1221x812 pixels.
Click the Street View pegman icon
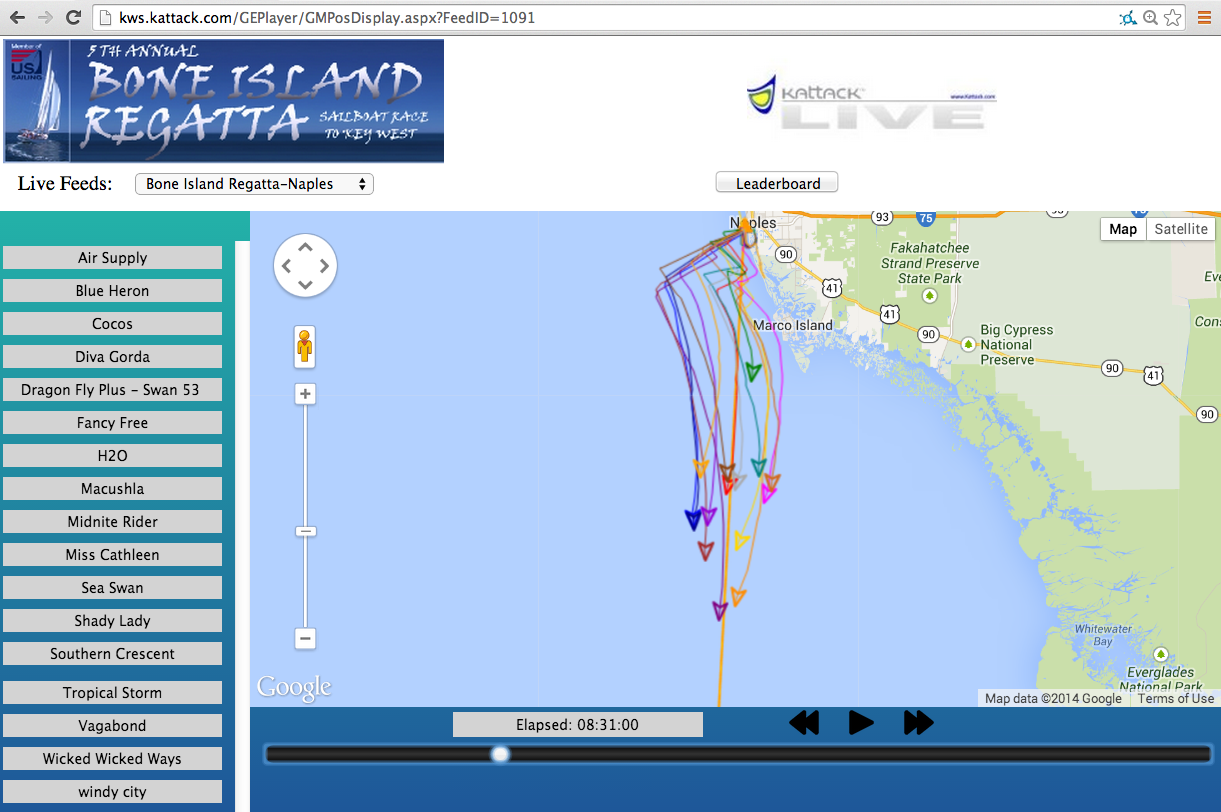tap(305, 346)
